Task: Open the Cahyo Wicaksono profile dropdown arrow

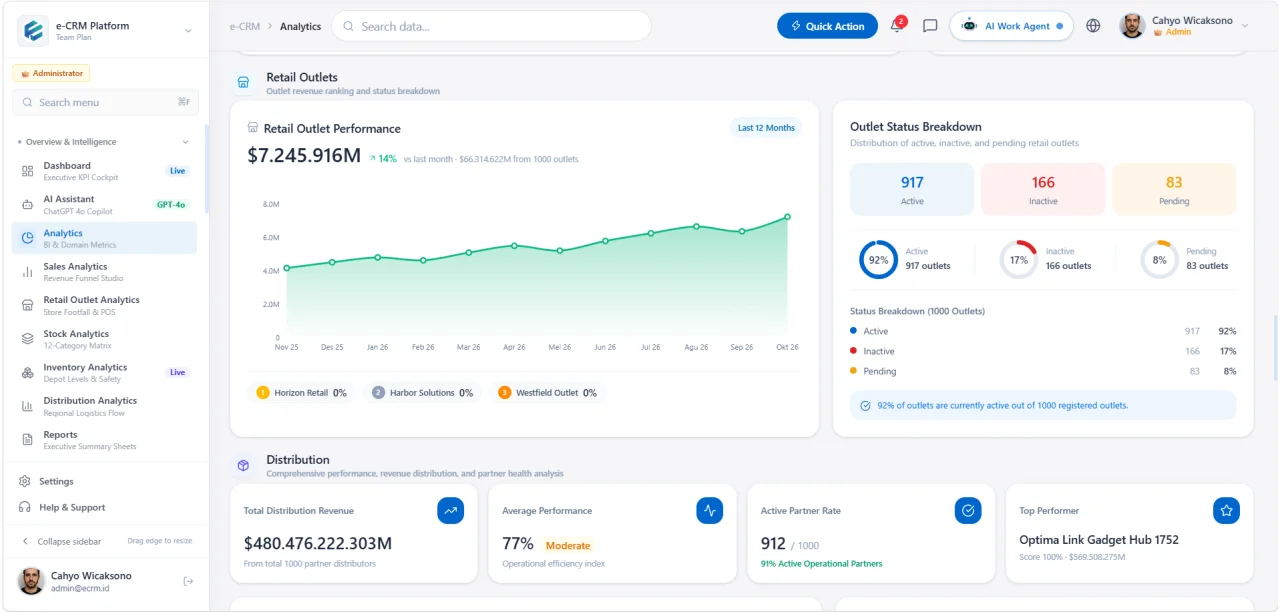Action: pyautogui.click(x=1245, y=26)
